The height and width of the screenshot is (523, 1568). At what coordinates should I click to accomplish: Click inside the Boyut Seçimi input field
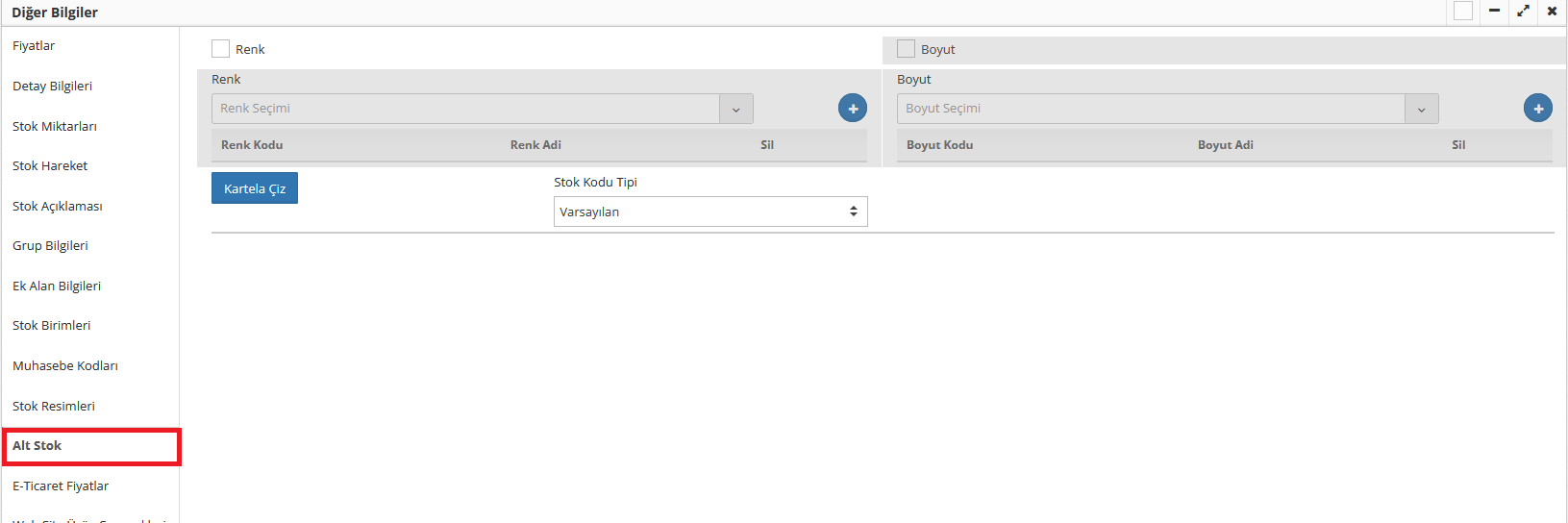(1150, 109)
